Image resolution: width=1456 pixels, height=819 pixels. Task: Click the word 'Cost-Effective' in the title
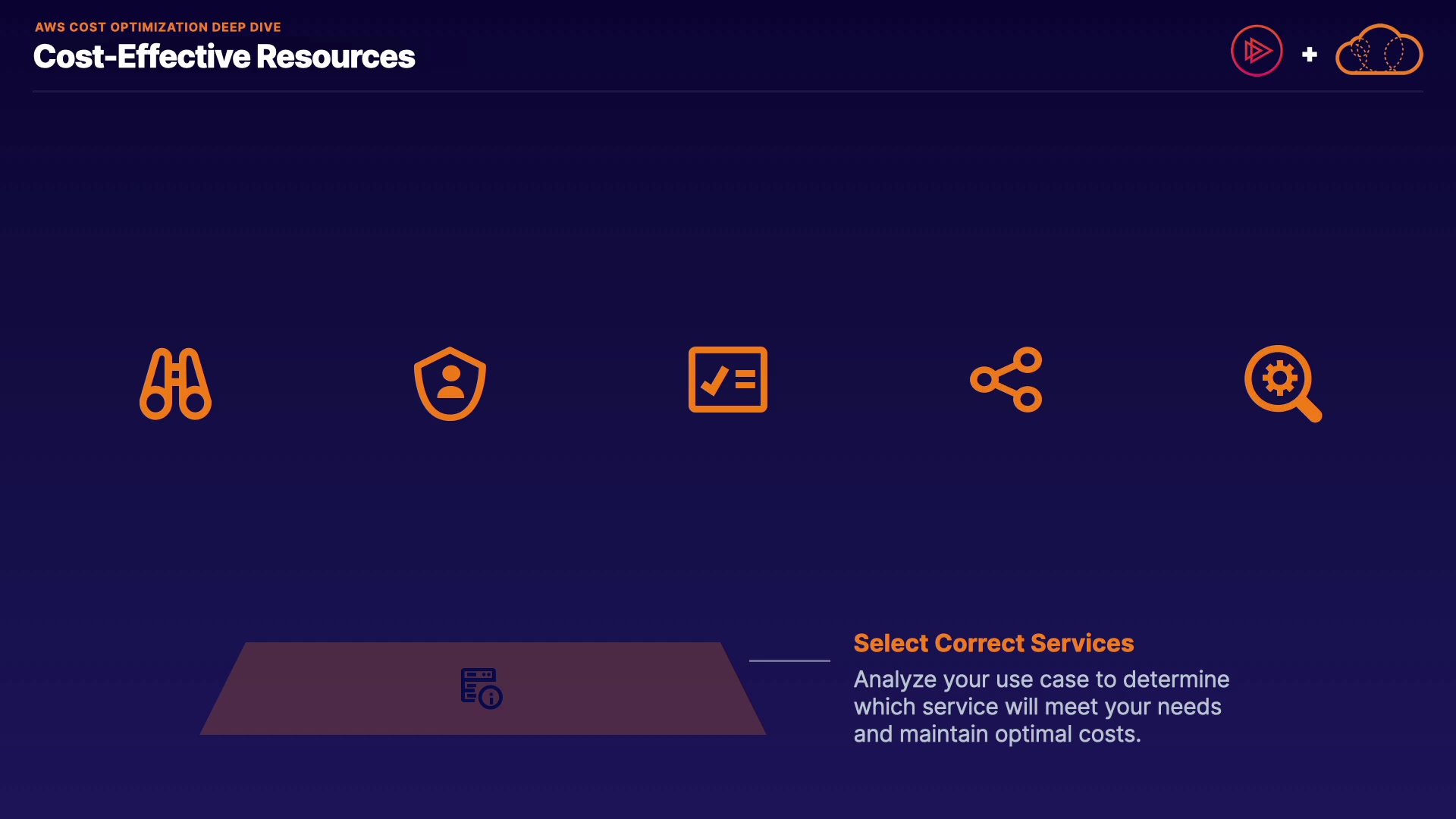[142, 57]
